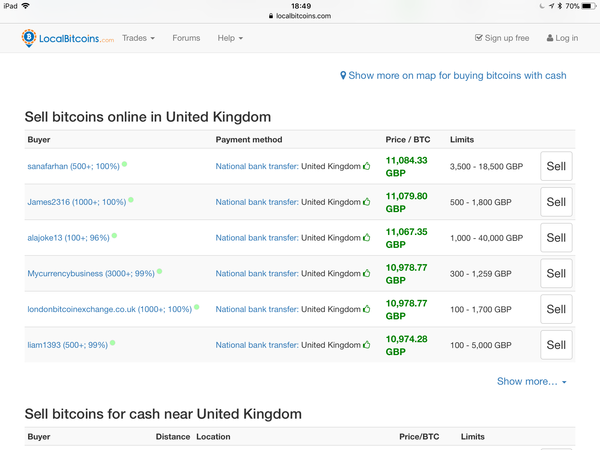Click Sell button for londonbitcoinexchange.co.uk offer
Image resolution: width=600 pixels, height=450 pixels.
pos(556,309)
